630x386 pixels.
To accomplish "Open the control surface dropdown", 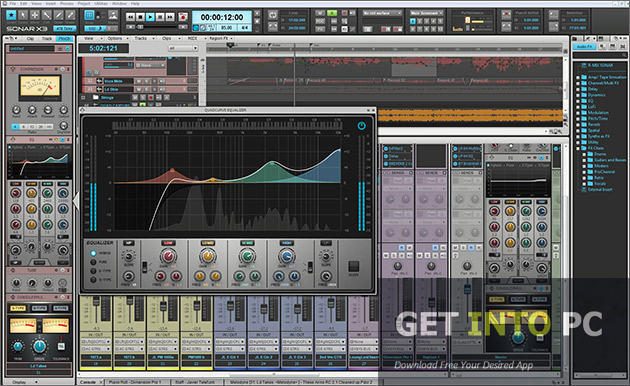I will coord(382,13).
